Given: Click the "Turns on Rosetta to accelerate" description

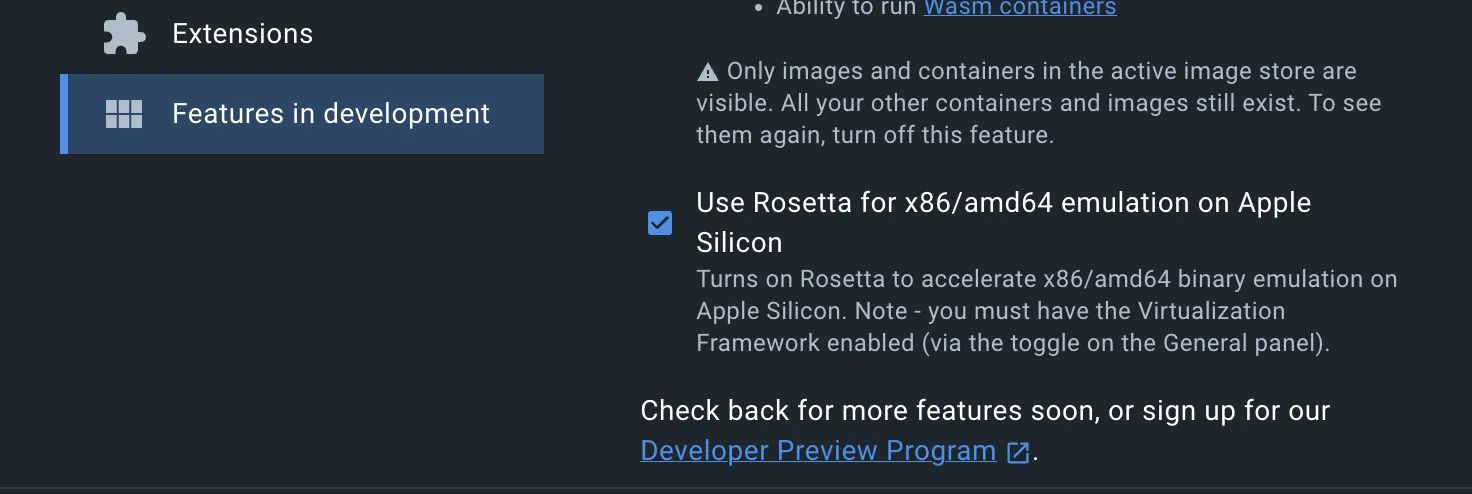Looking at the screenshot, I should tap(1046, 279).
